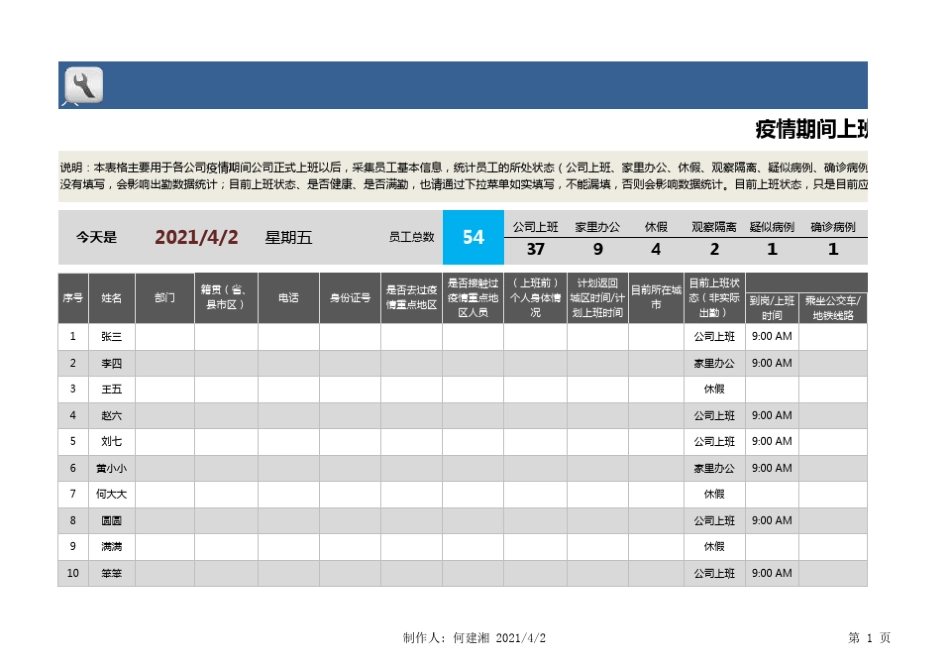Image resolution: width=950 pixels, height=672 pixels.
Task: Click the 今天是 label
Action: click(x=96, y=237)
